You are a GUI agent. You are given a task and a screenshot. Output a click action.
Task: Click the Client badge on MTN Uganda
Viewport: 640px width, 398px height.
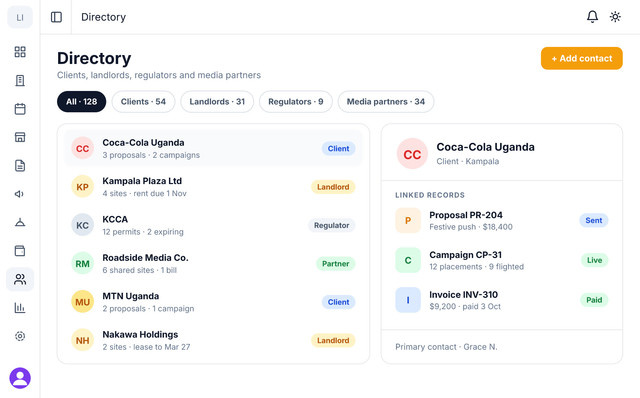338,302
